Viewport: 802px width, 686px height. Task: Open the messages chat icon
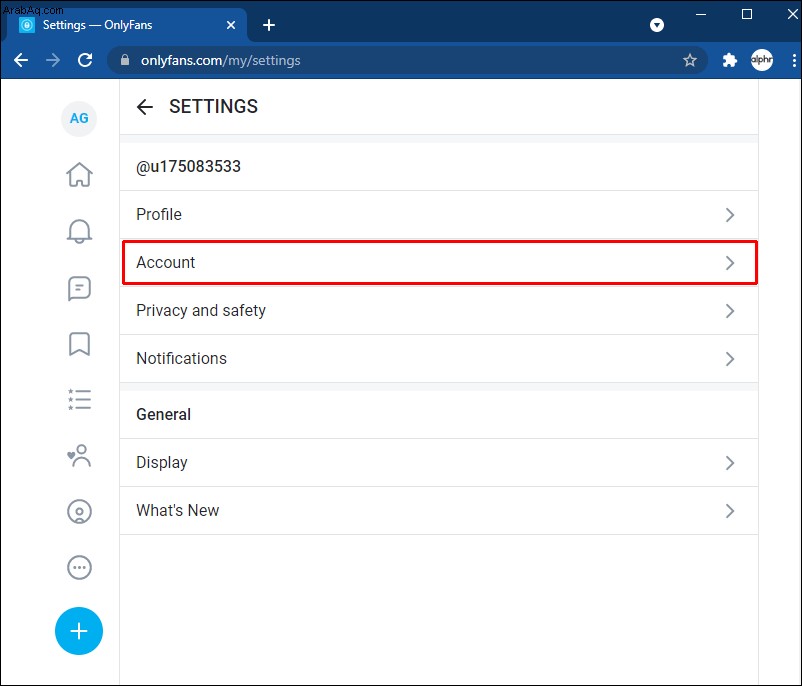pyautogui.click(x=79, y=289)
